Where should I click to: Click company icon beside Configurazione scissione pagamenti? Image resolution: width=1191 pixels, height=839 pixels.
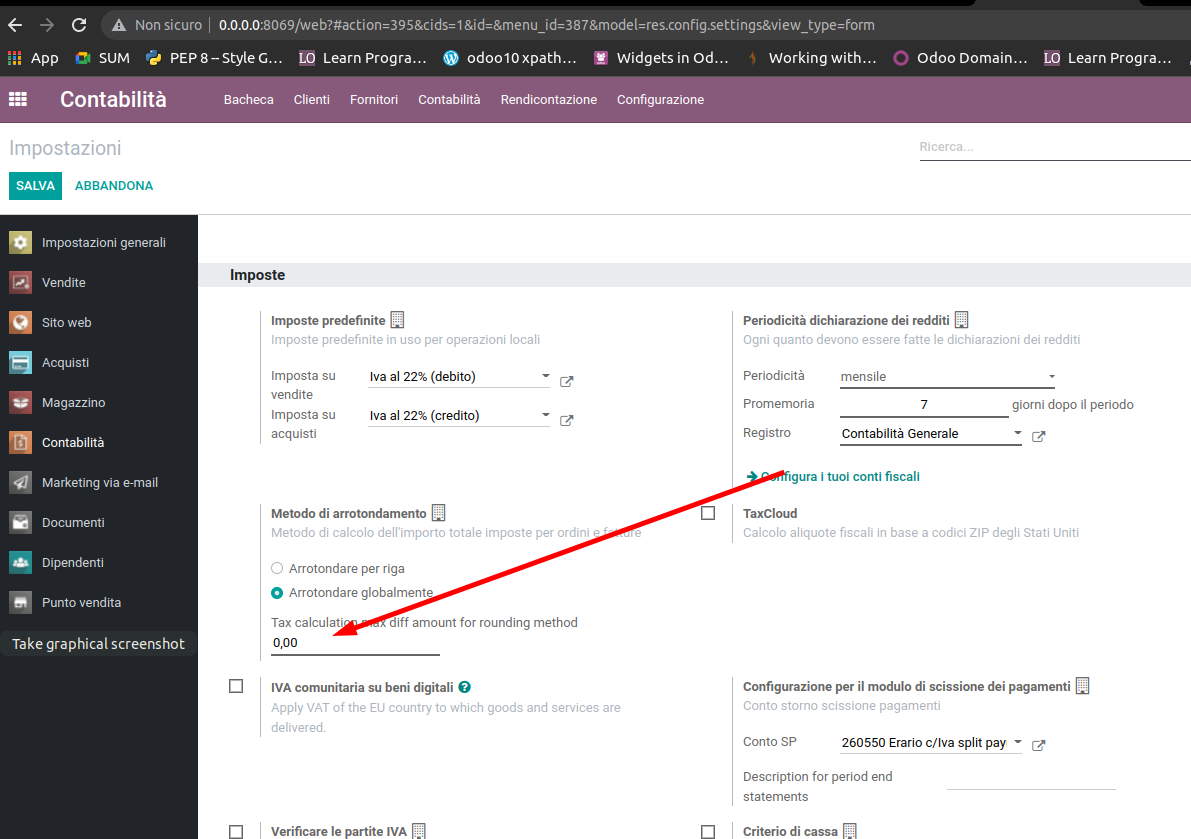coord(1083,686)
